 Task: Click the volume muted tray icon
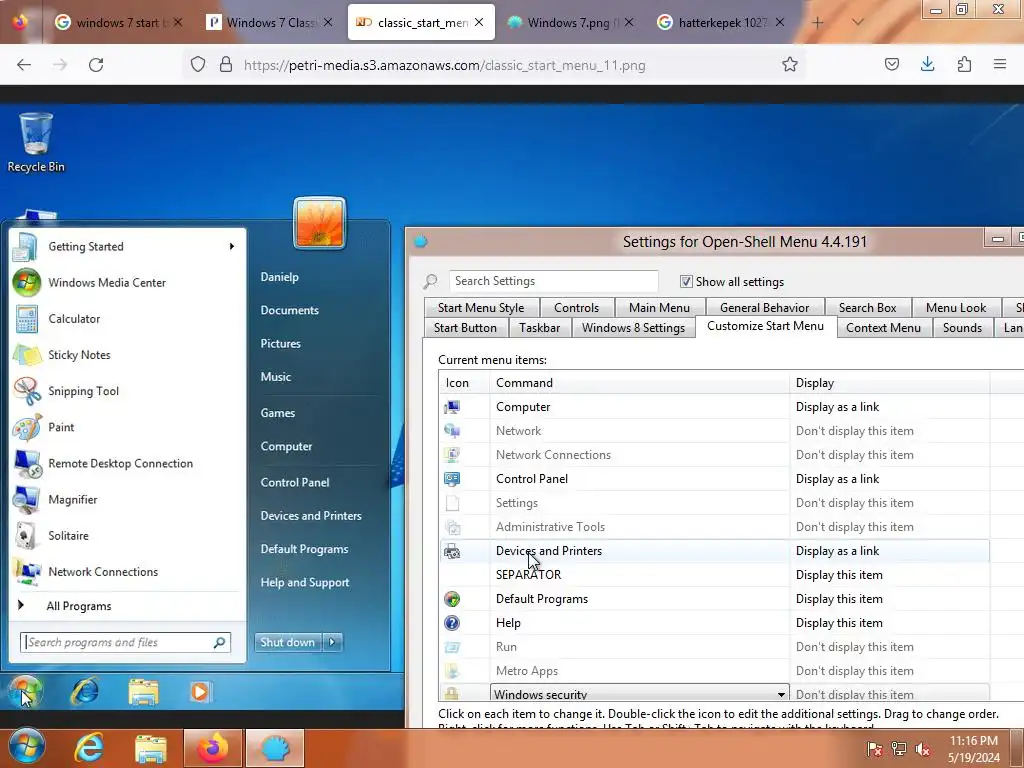point(923,749)
